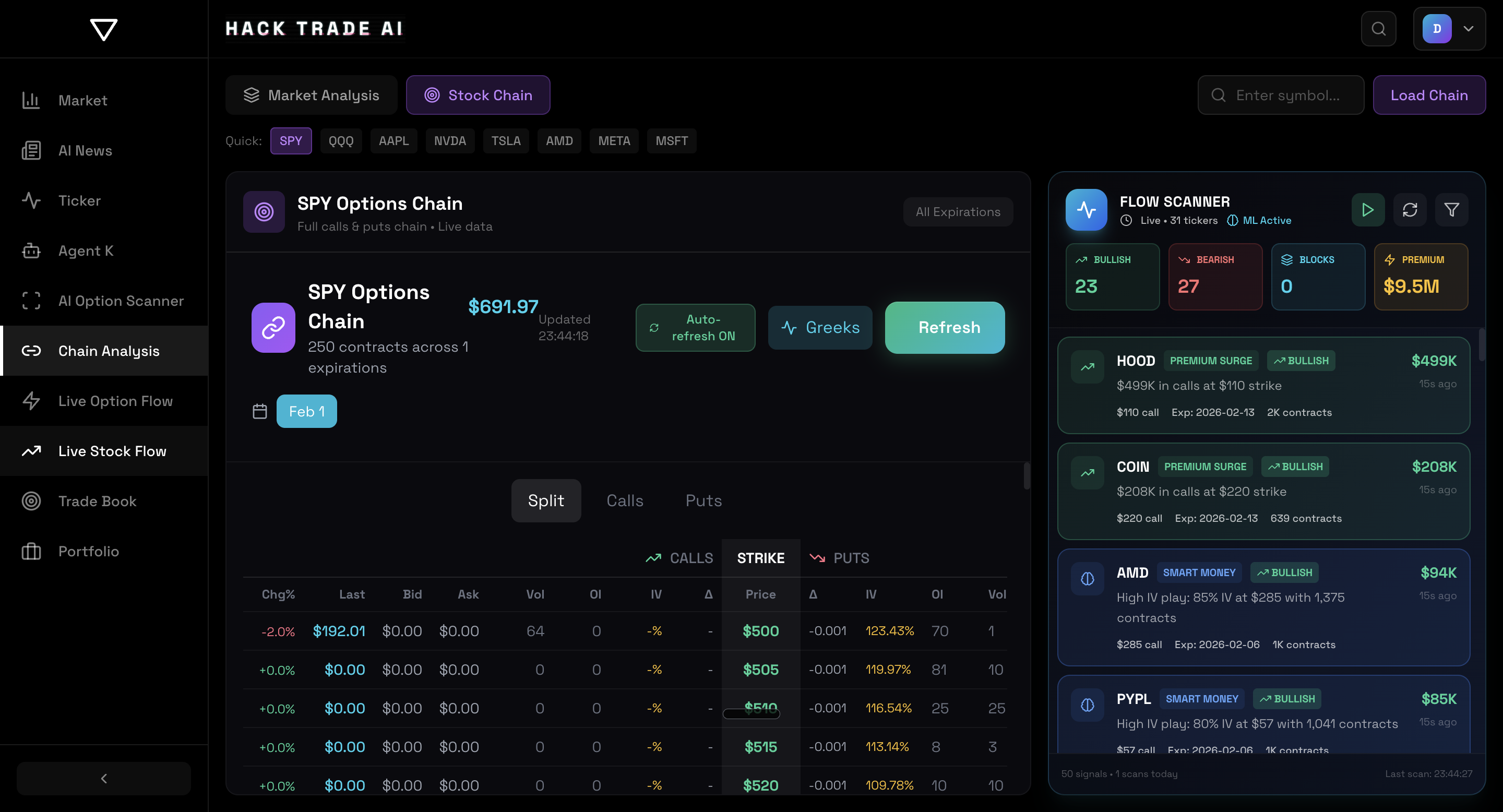Collapse the sidebar with the arrow button
Screen dimensions: 1503x812
point(103,778)
